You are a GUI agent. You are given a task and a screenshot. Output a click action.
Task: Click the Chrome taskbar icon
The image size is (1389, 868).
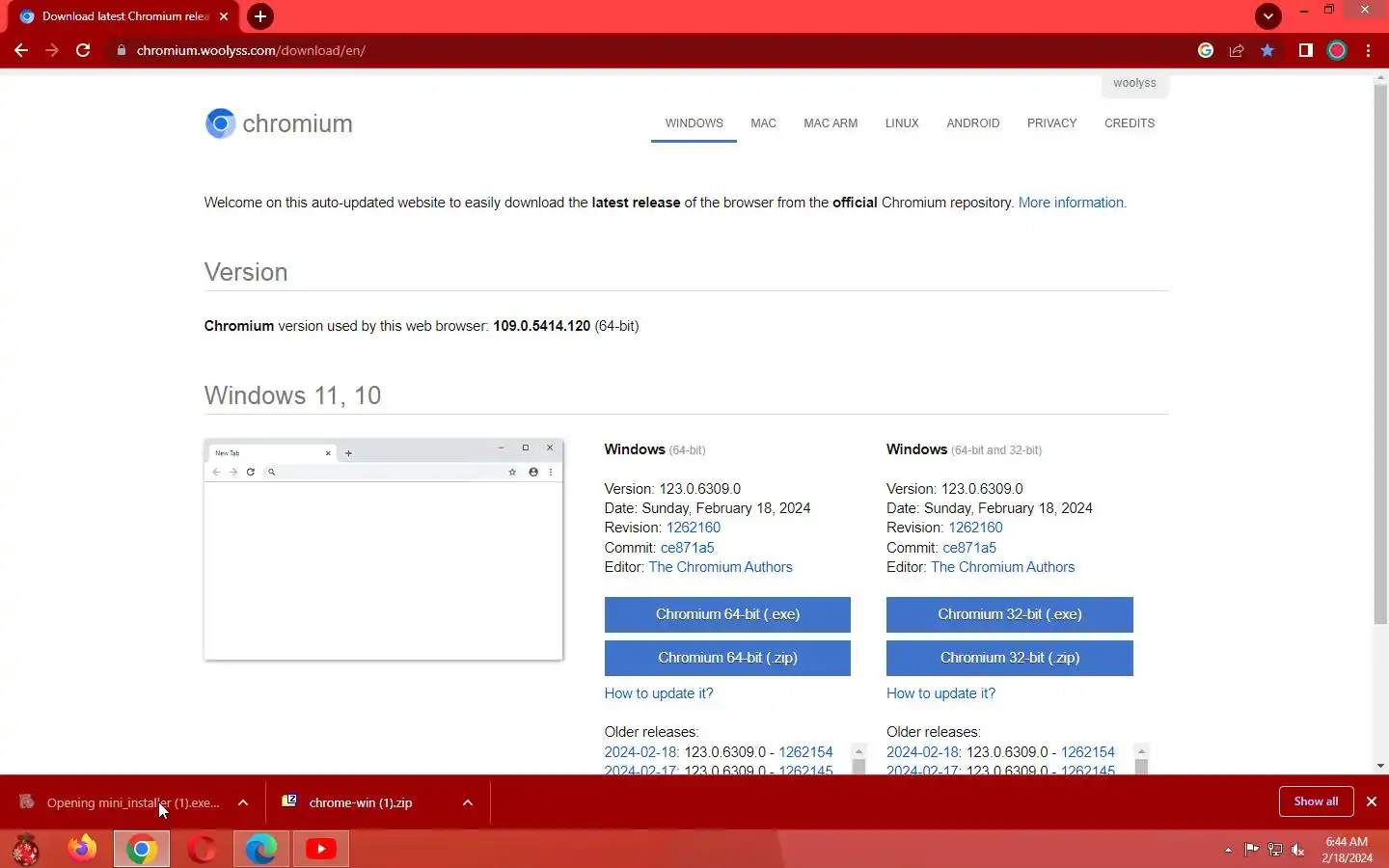pos(142,849)
